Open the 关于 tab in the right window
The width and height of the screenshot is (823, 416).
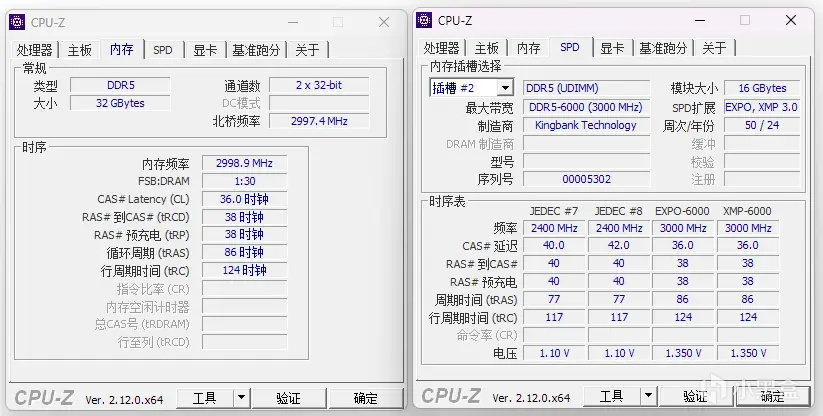(x=714, y=48)
